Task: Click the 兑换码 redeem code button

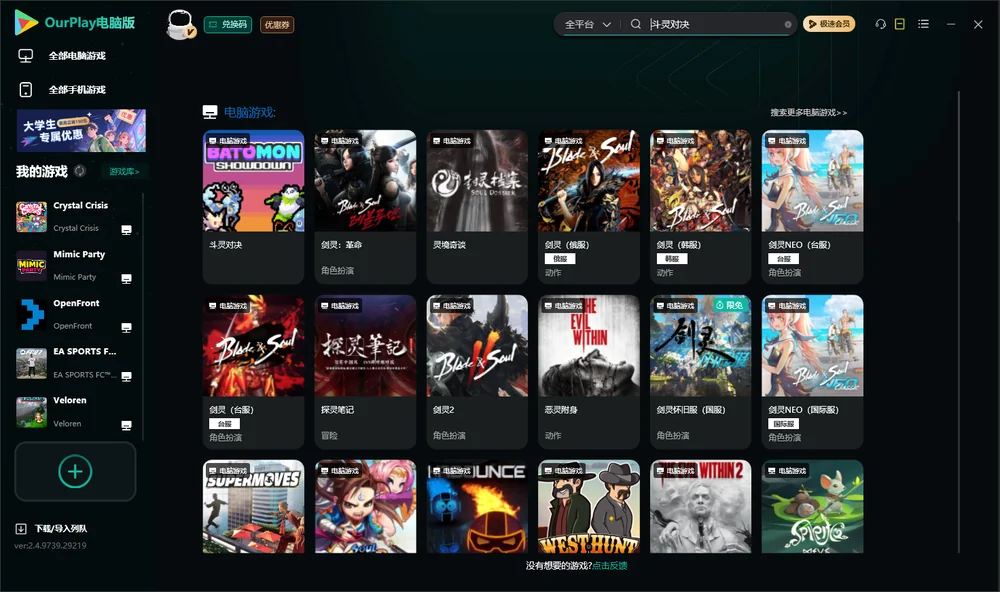Action: pyautogui.click(x=228, y=25)
